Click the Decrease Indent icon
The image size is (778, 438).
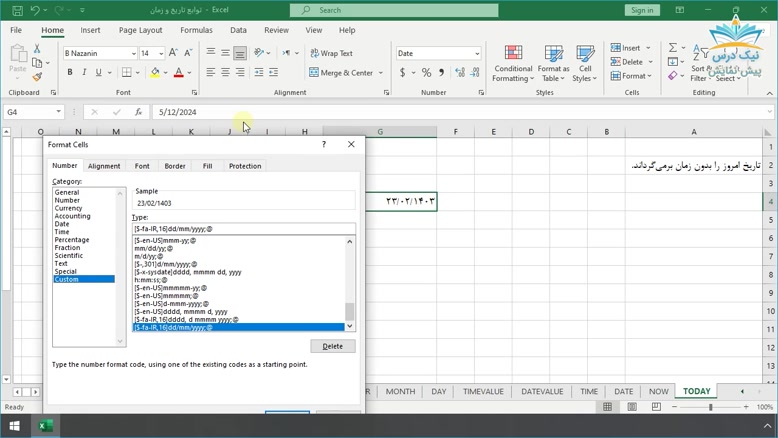pos(259,72)
